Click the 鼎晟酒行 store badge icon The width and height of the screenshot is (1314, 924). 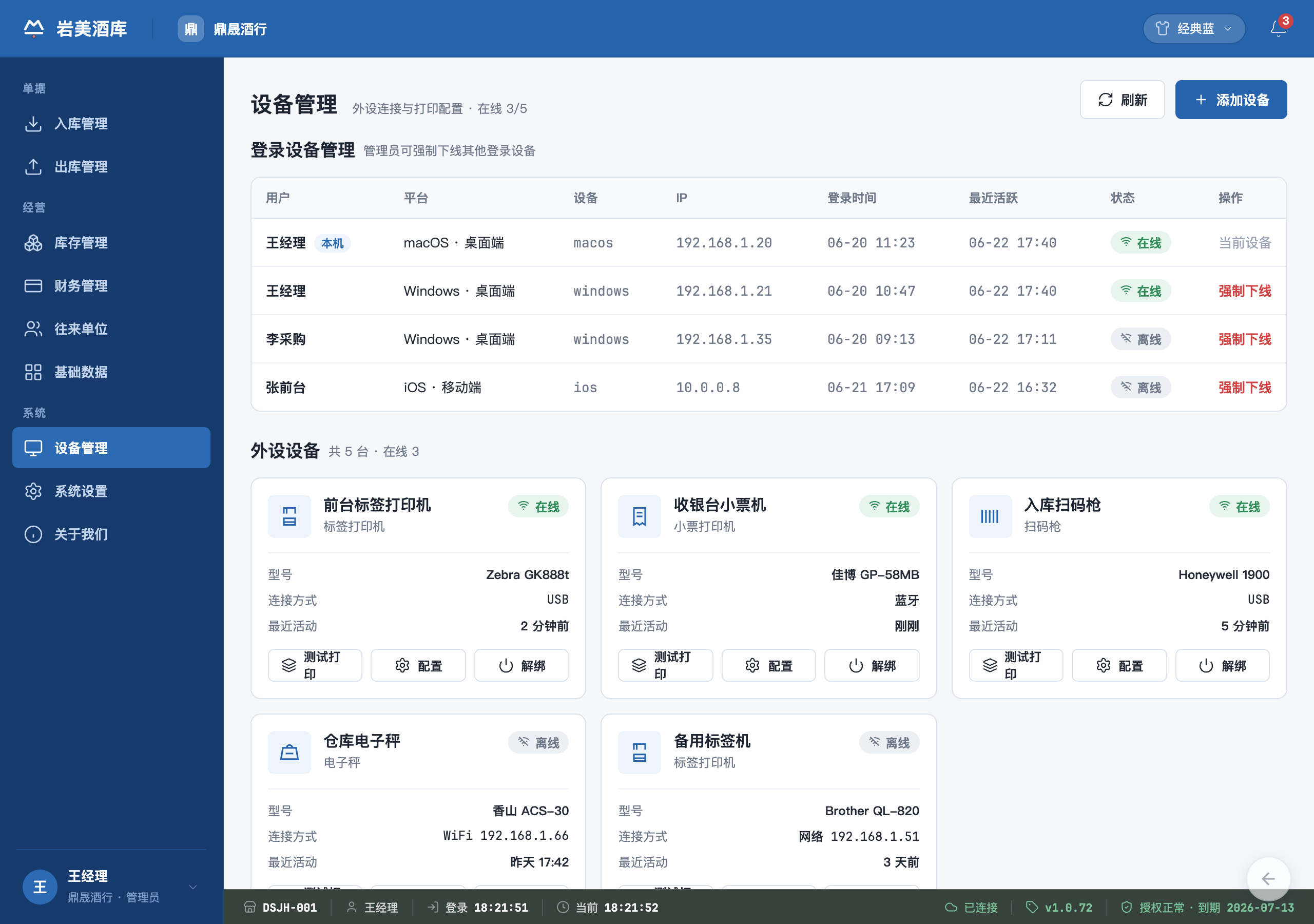(x=190, y=29)
